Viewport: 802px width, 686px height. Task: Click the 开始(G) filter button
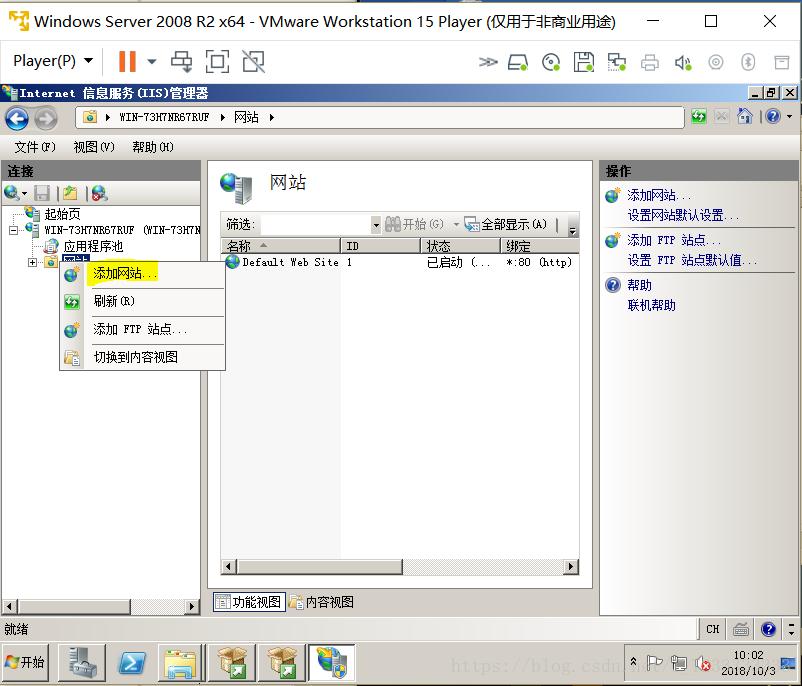[x=415, y=224]
